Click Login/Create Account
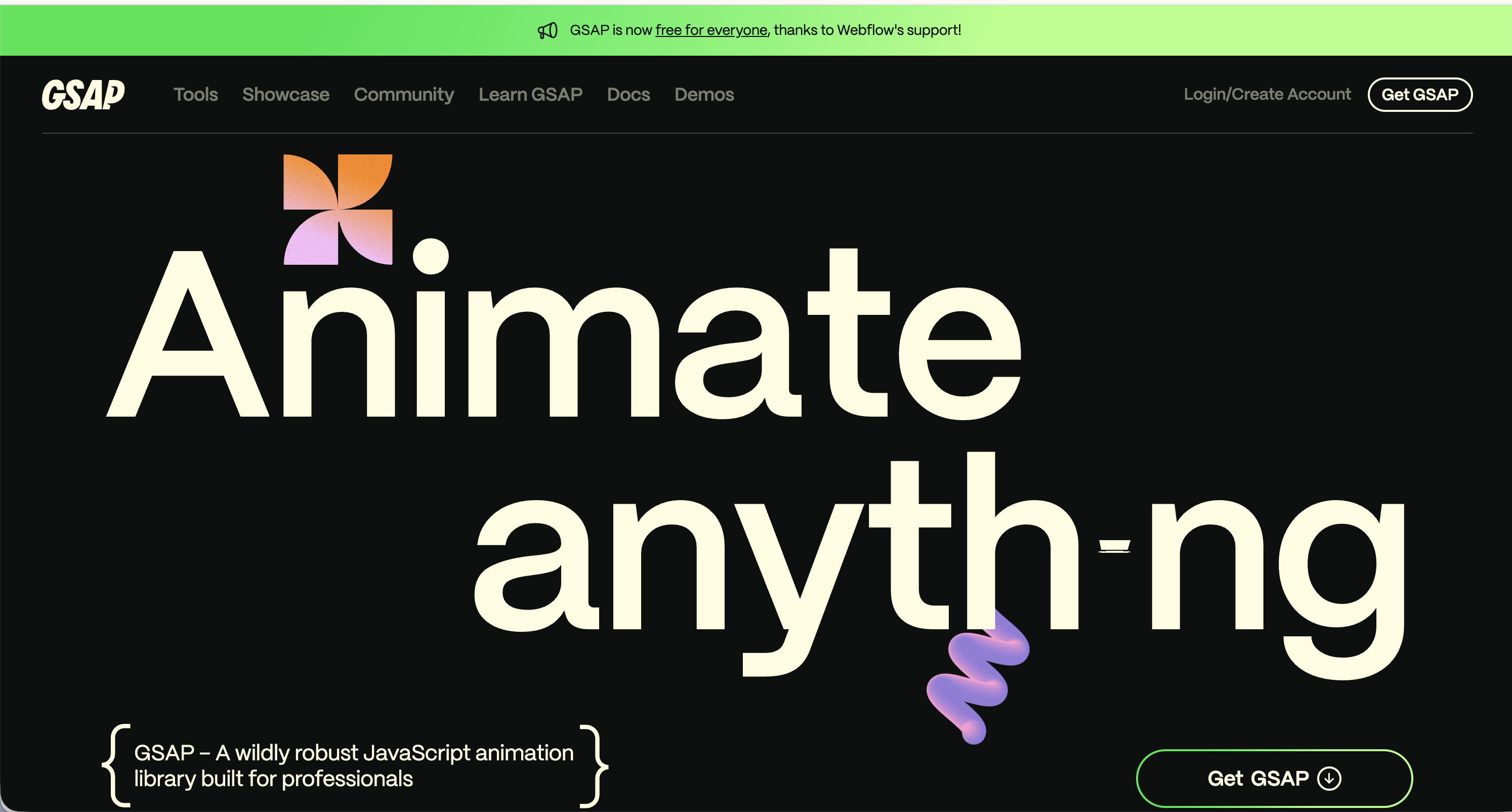 pos(1267,94)
